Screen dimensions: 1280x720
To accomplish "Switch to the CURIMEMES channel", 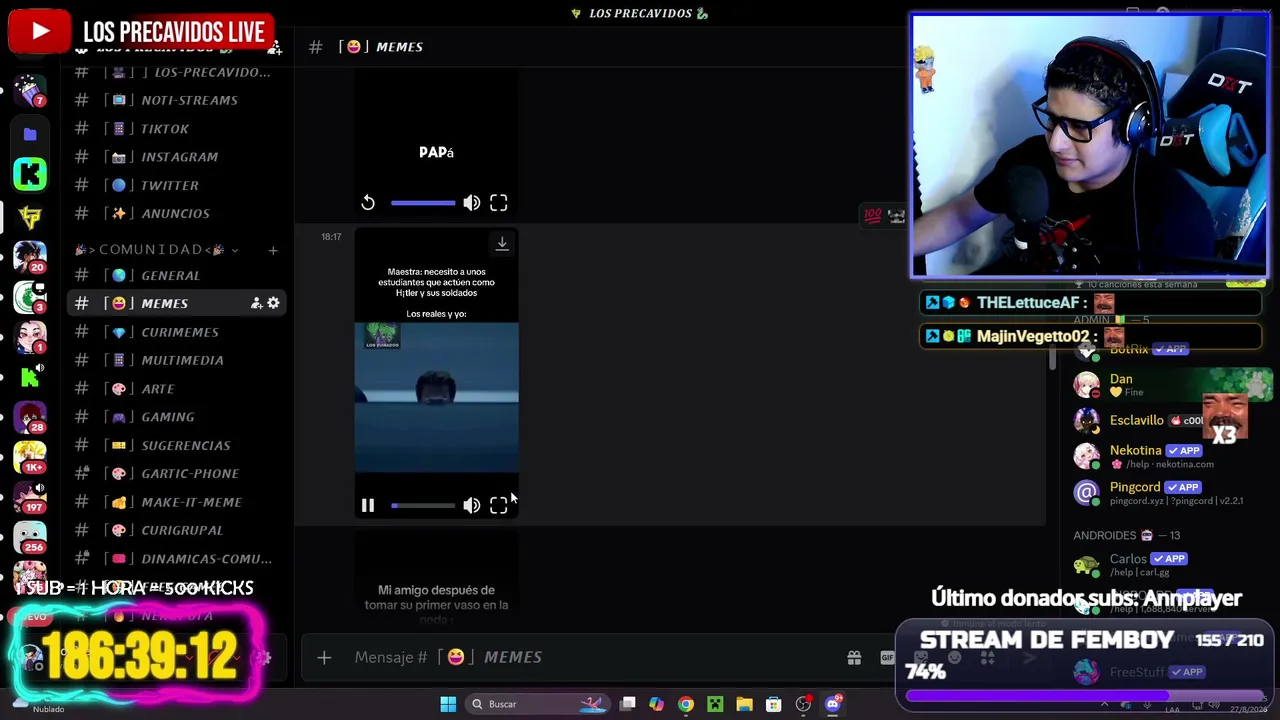I will (x=178, y=332).
